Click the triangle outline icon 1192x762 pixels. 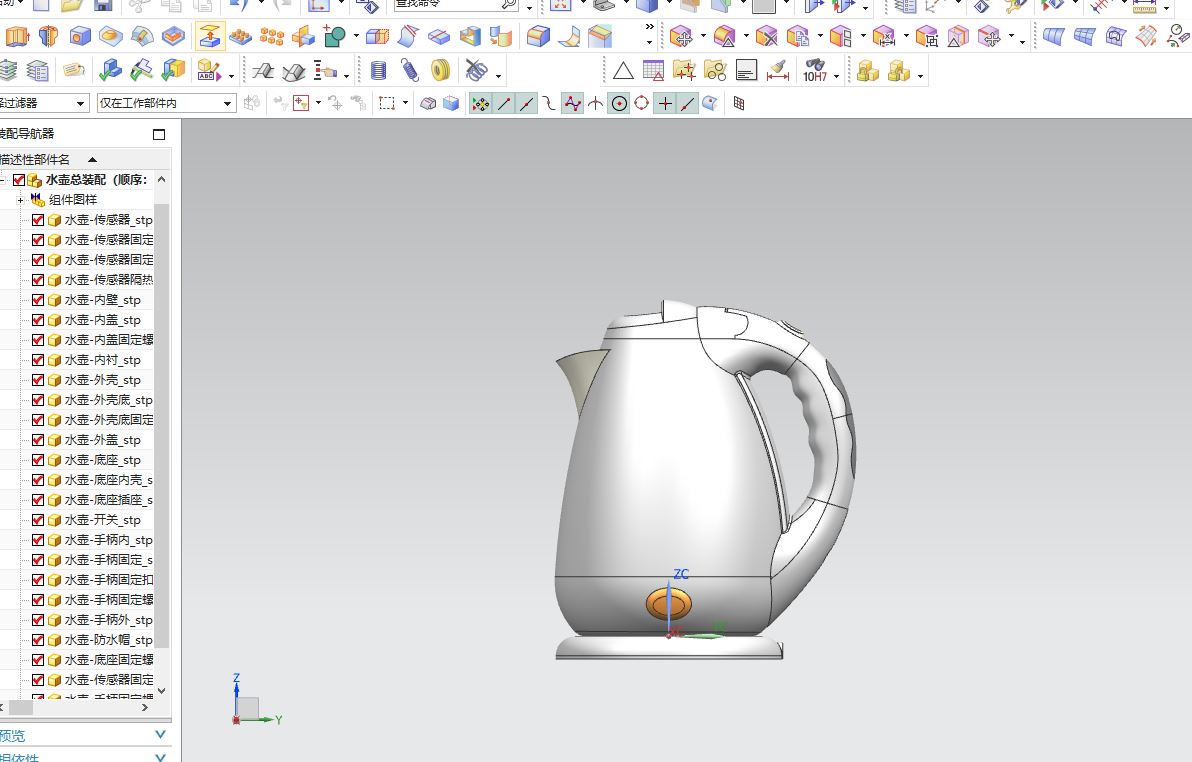[x=623, y=71]
